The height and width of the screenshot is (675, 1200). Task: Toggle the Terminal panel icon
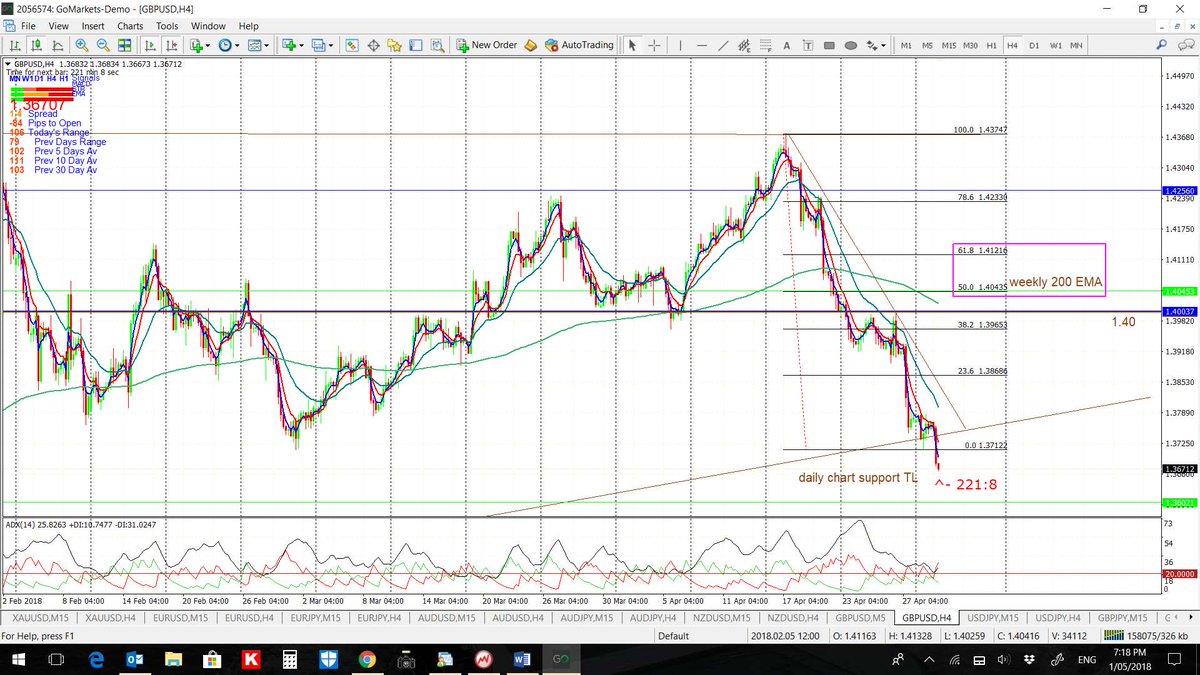tap(416, 45)
